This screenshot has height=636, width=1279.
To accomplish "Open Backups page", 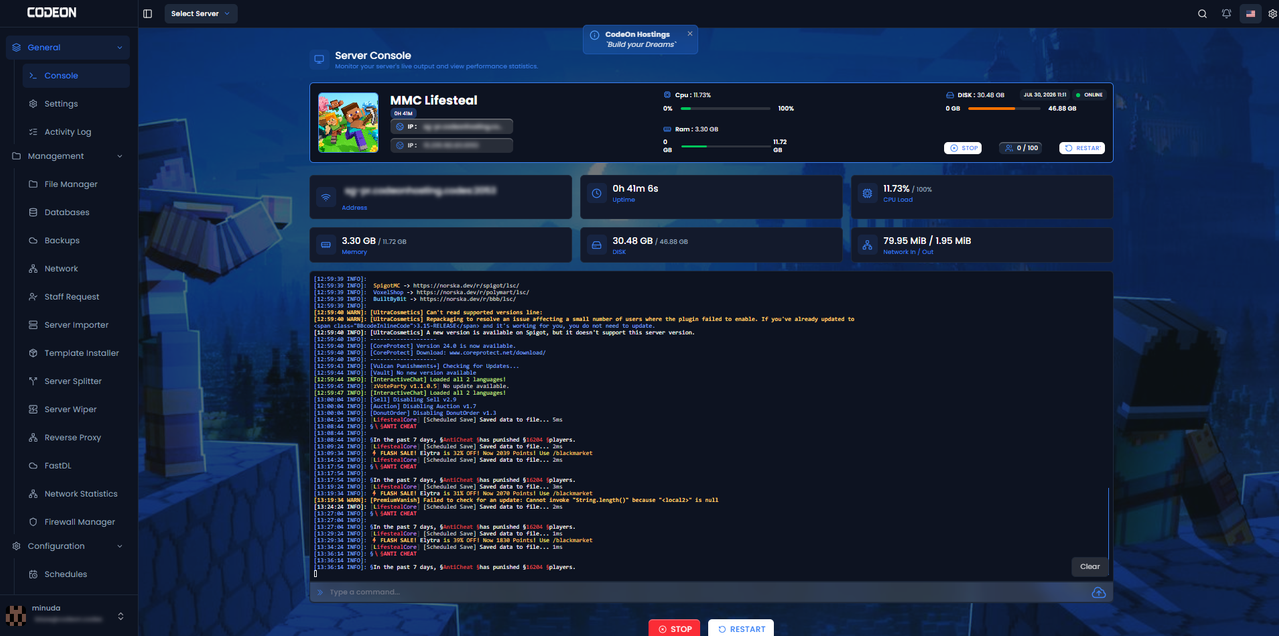I will point(76,240).
